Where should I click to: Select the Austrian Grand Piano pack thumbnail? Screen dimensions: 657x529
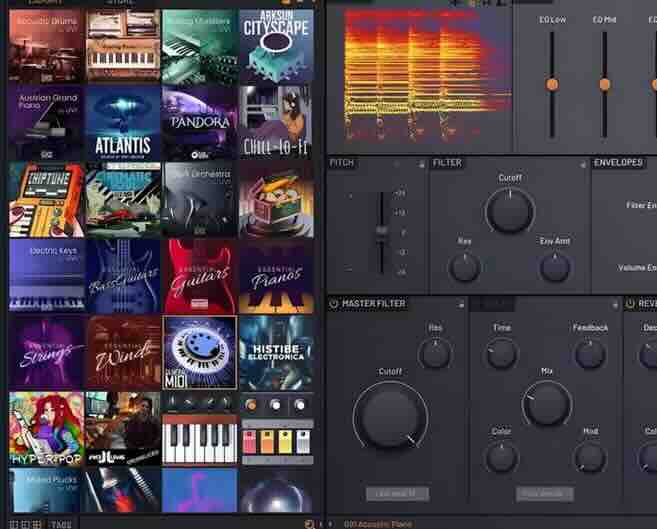(46, 122)
